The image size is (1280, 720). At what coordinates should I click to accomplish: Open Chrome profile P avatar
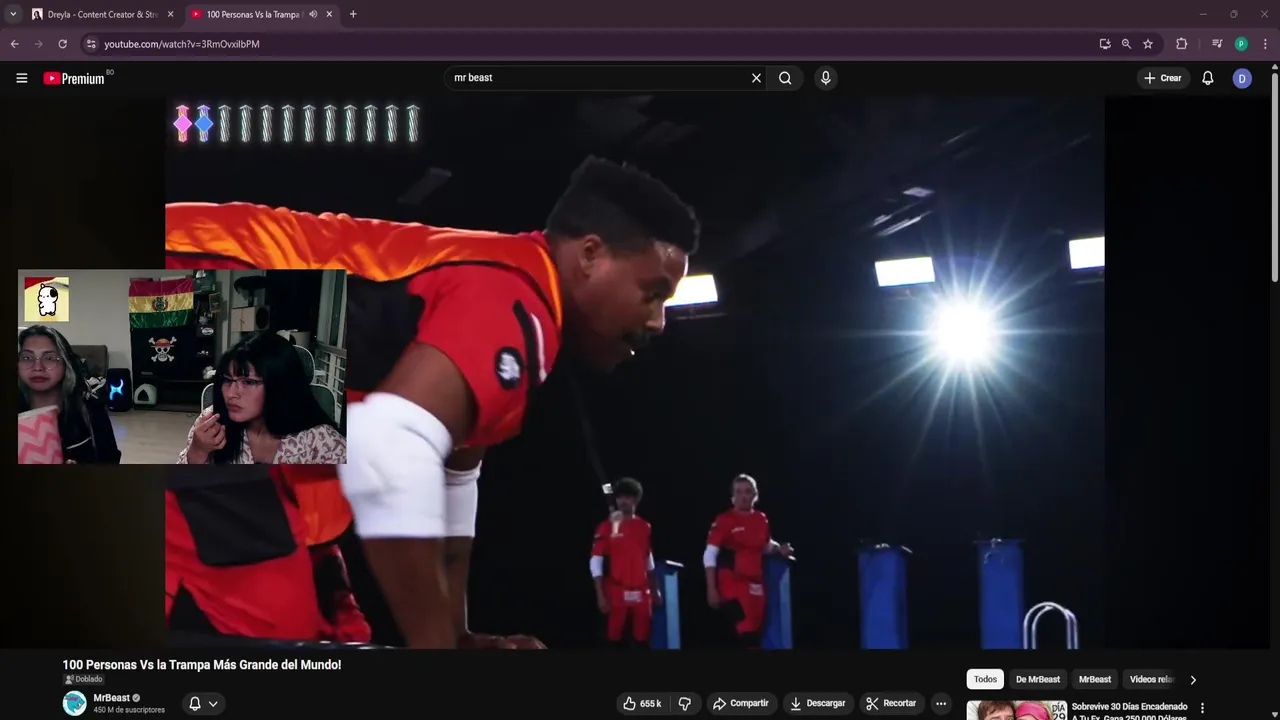1241,44
